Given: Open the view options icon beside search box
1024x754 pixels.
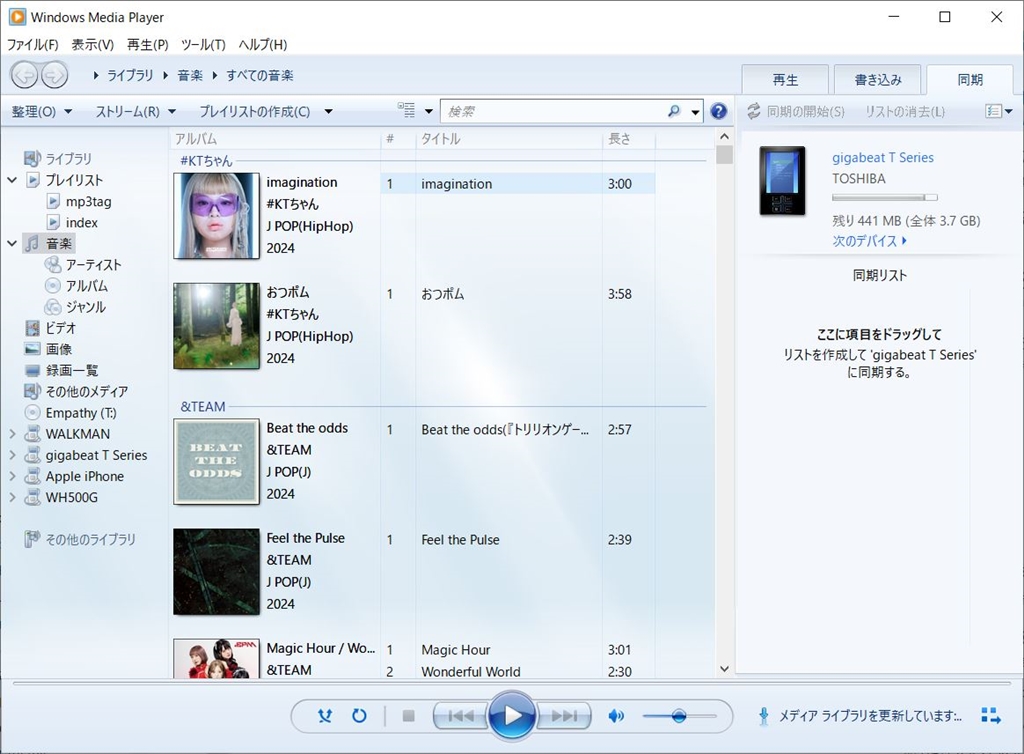Looking at the screenshot, I should click(x=406, y=111).
